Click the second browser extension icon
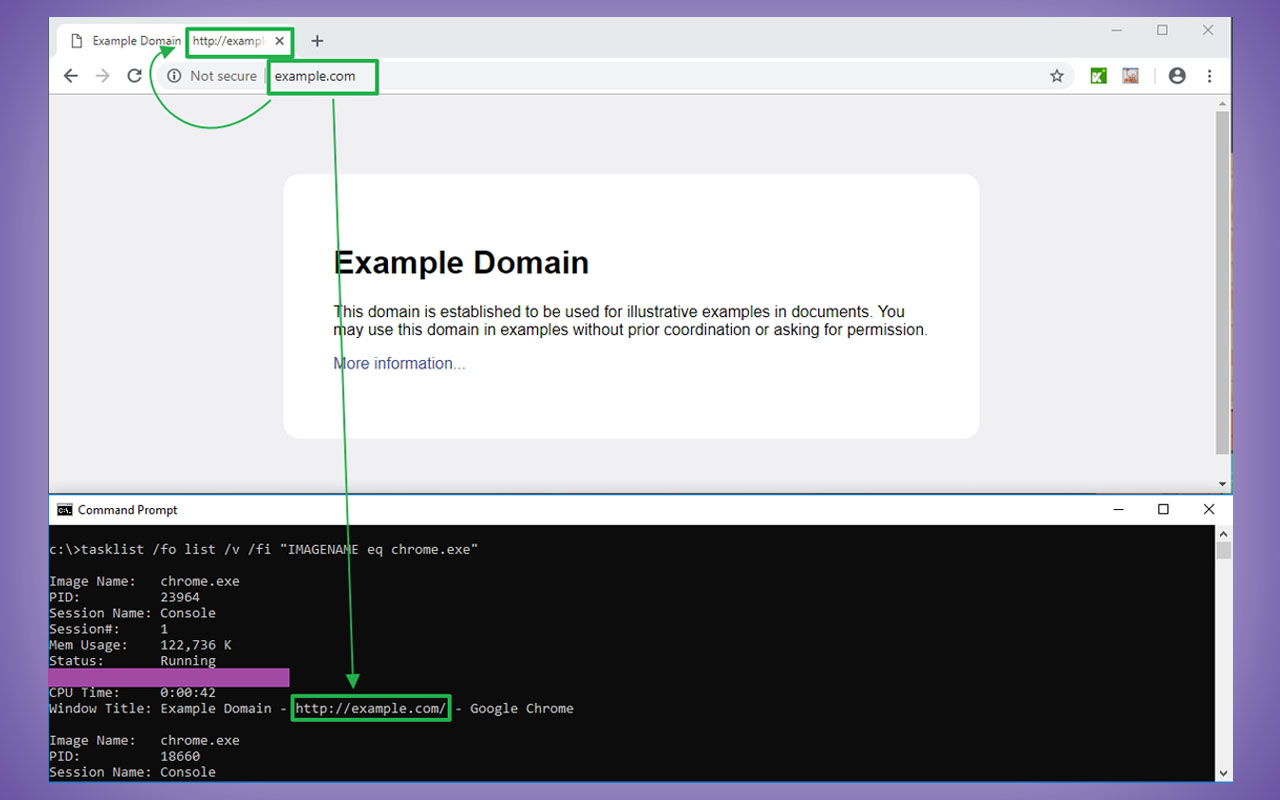This screenshot has width=1280, height=800. 1130,75
